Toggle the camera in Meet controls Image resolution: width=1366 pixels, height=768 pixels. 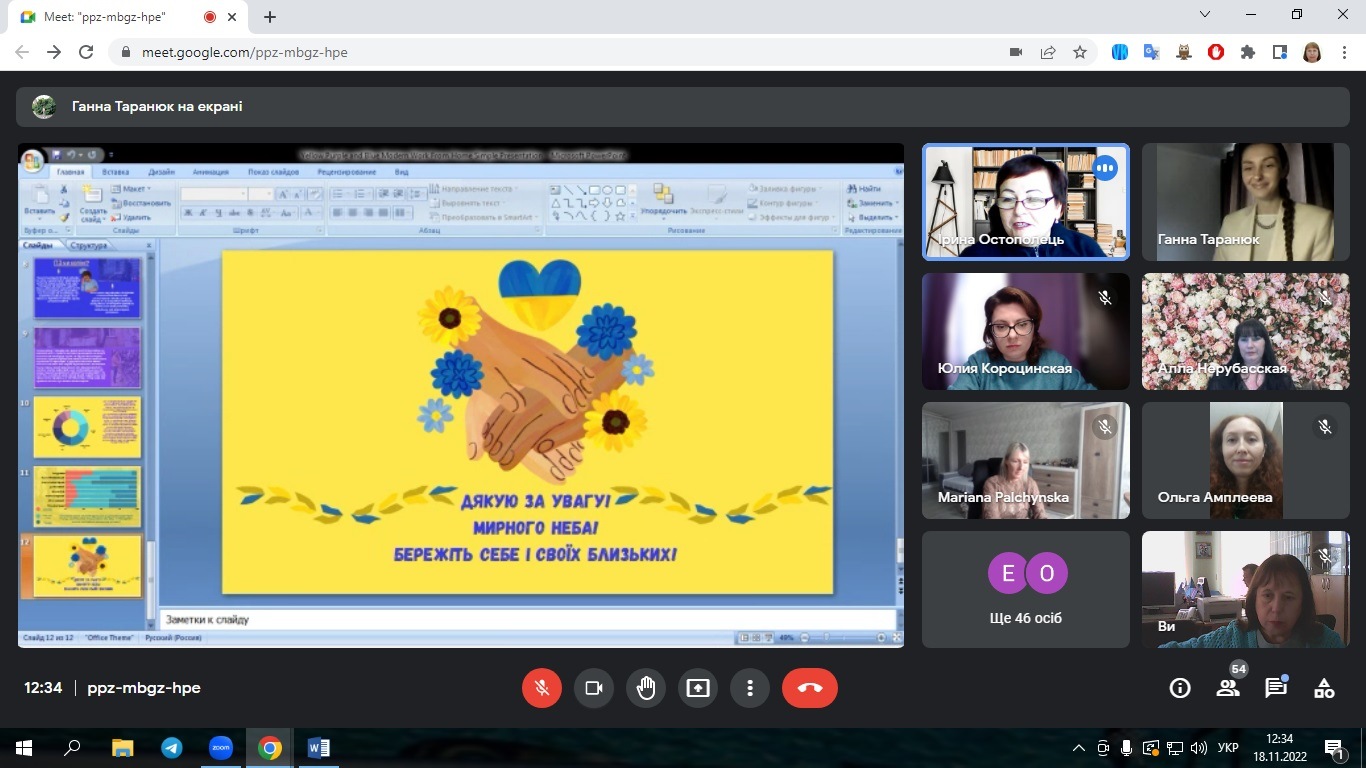coord(594,688)
